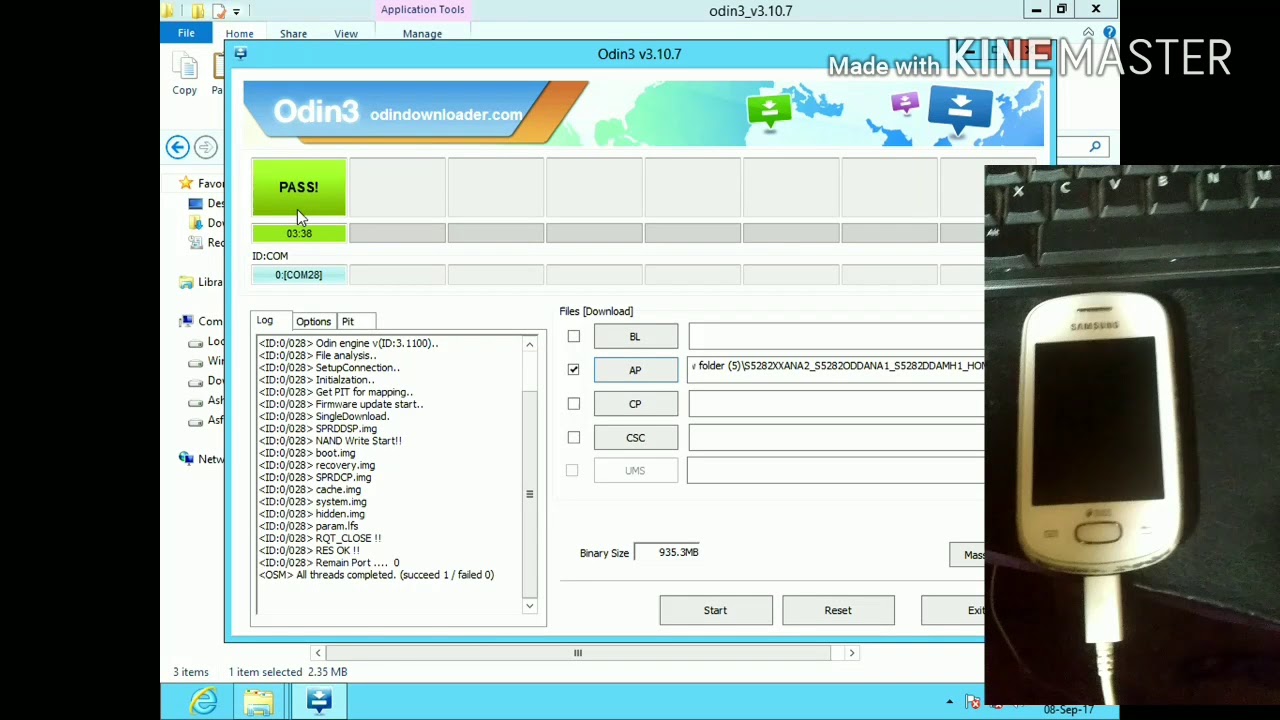Image resolution: width=1280 pixels, height=720 pixels.
Task: Click Explorer's Forward arrow
Action: 205,147
